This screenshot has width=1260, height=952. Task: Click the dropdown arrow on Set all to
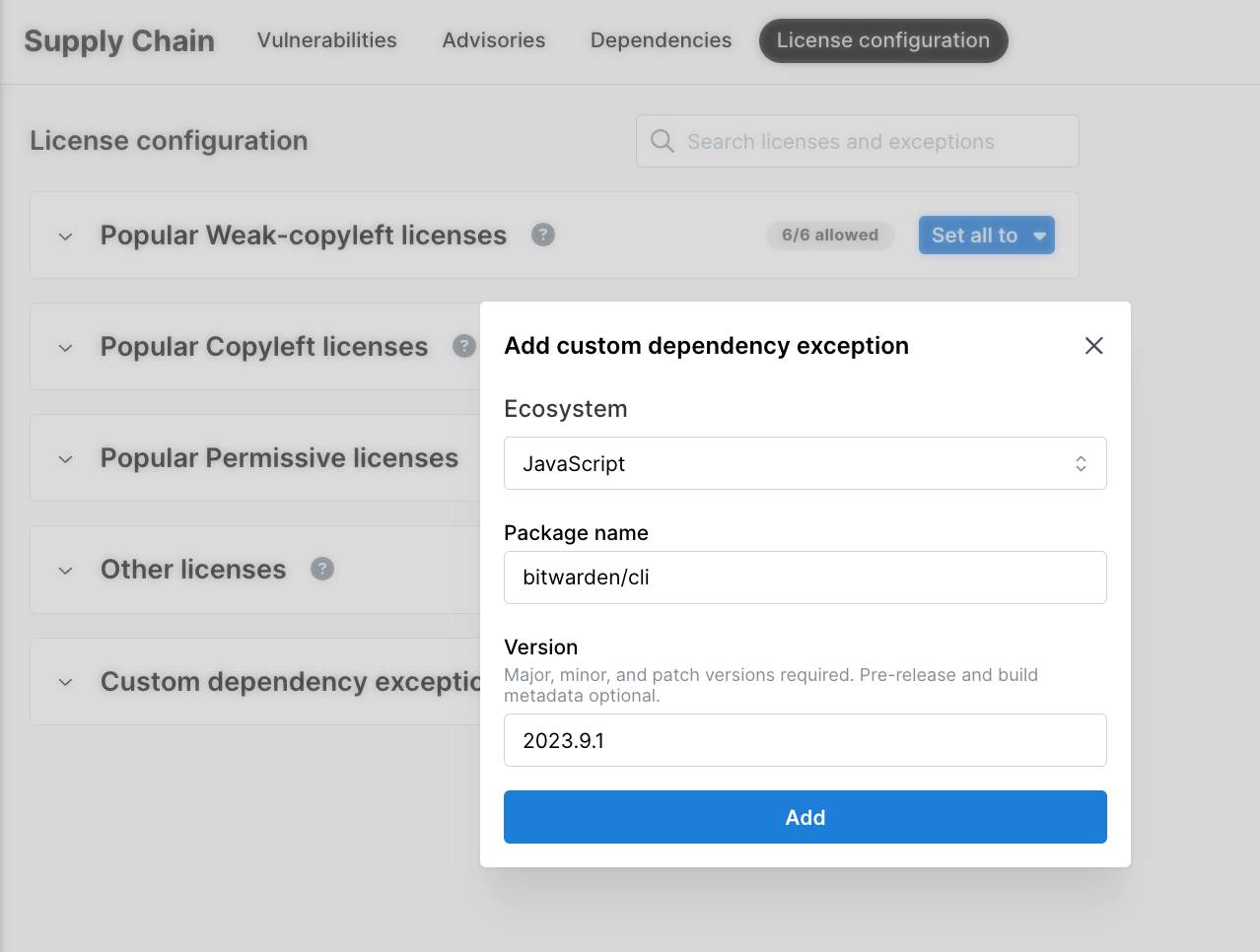[x=1040, y=235]
